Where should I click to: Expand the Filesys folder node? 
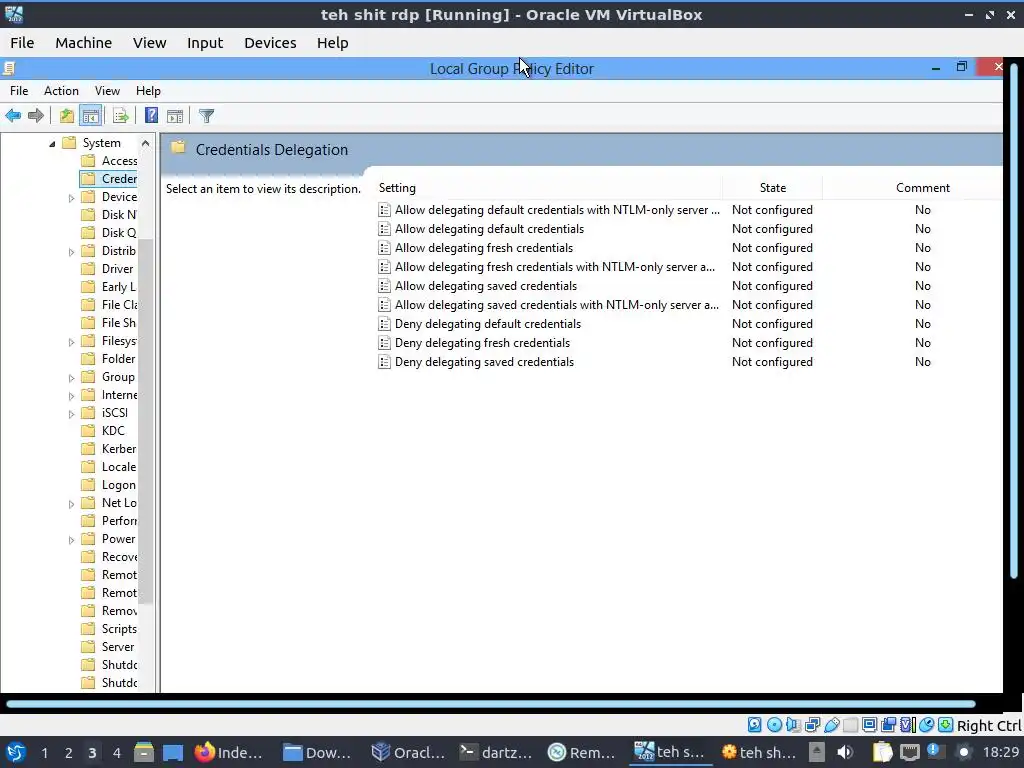pyautogui.click(x=71, y=342)
